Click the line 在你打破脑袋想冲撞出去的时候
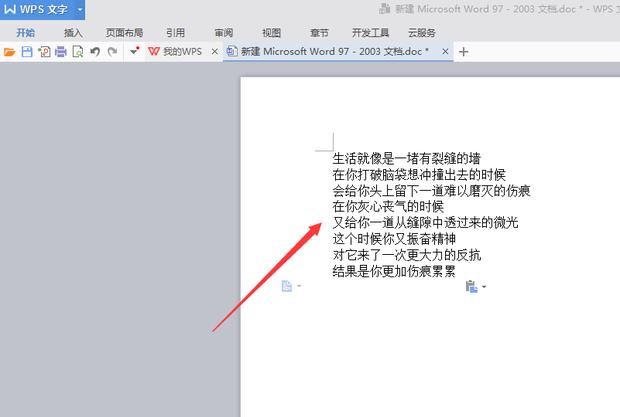This screenshot has height=417, width=620. tap(419, 175)
